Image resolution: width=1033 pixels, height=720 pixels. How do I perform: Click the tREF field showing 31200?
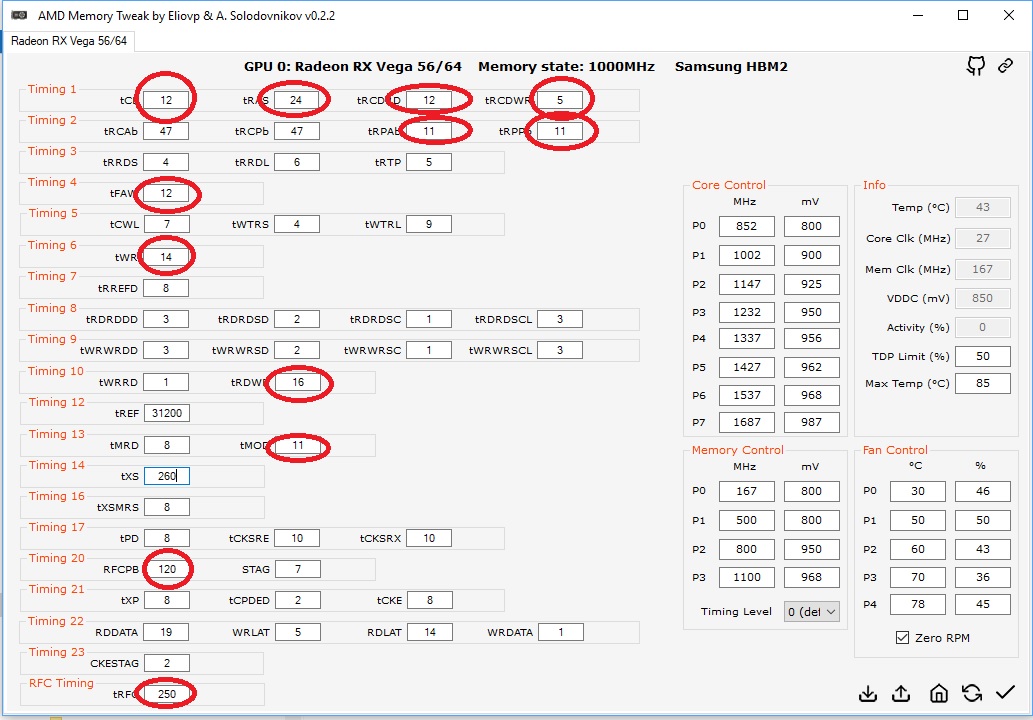coord(167,413)
